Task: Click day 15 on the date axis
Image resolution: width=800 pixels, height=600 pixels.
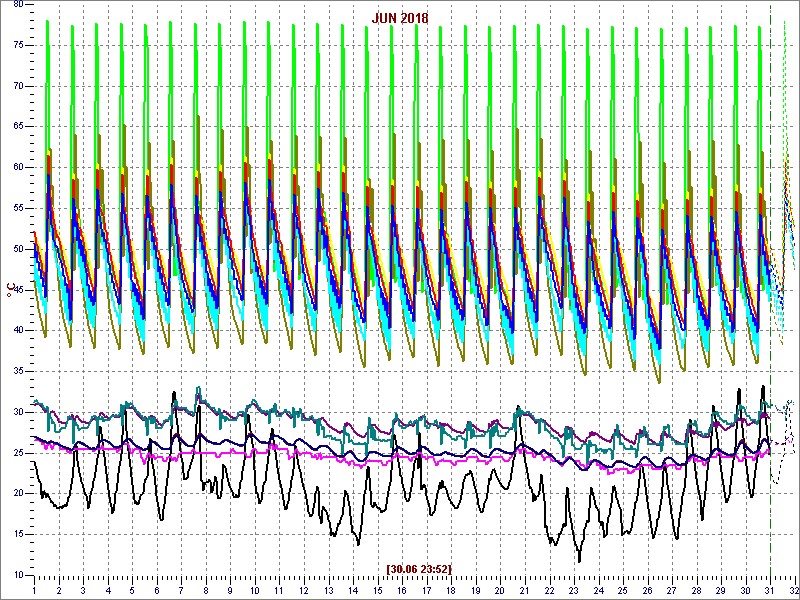Action: click(378, 590)
